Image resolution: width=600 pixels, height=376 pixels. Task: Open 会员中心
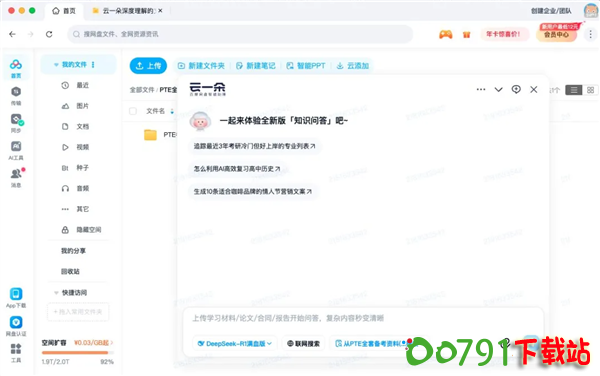click(x=556, y=34)
